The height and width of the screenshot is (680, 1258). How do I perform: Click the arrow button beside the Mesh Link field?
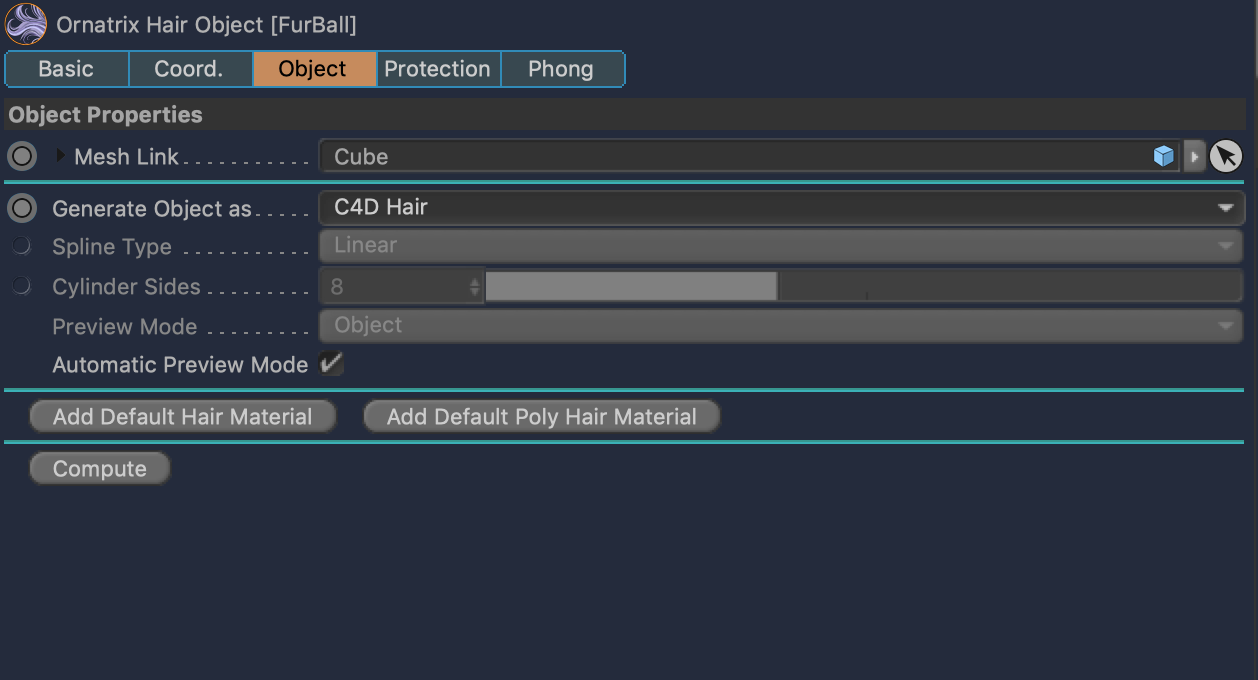click(1194, 157)
